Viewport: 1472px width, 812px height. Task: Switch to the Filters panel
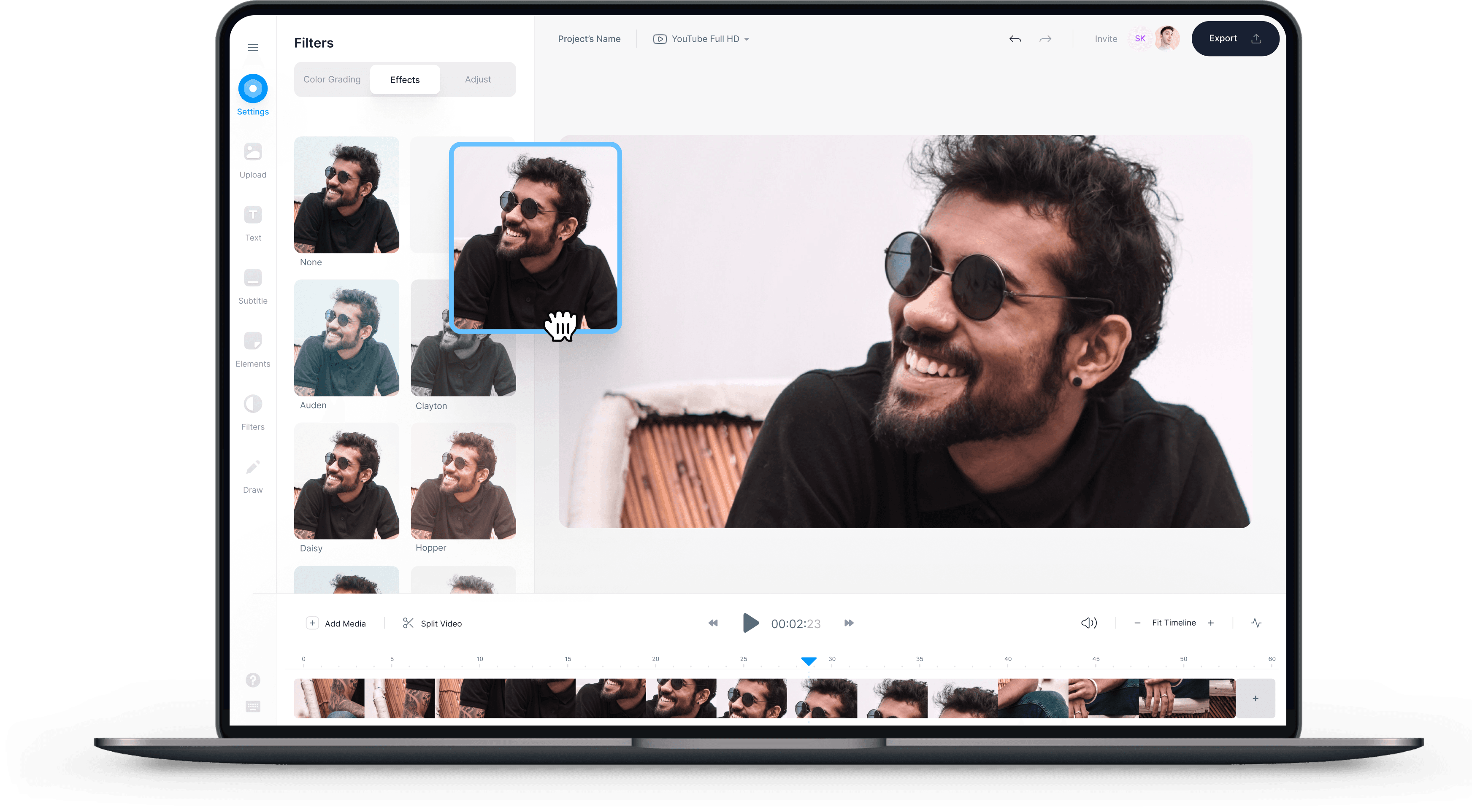[x=252, y=410]
